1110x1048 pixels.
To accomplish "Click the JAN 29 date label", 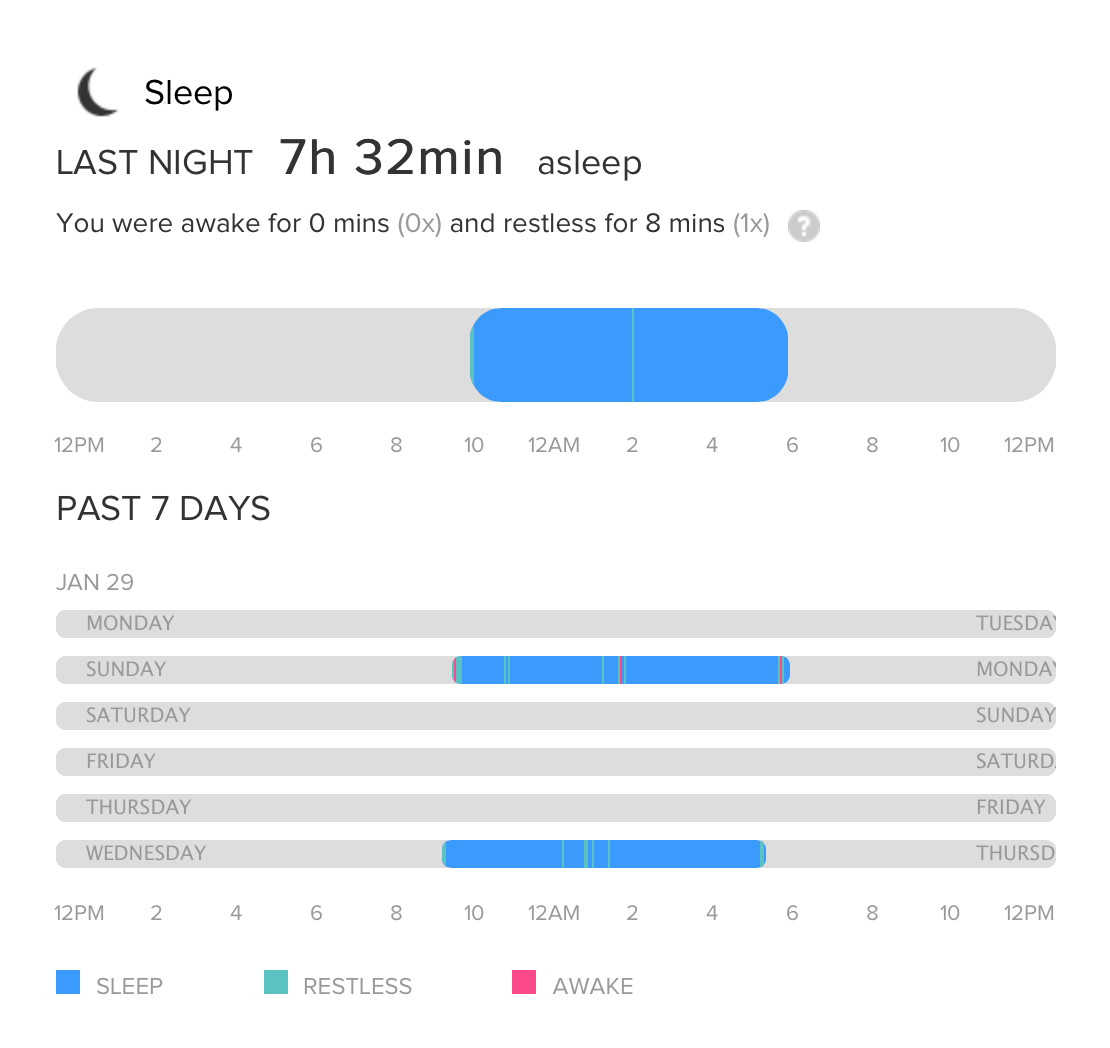I will [95, 582].
